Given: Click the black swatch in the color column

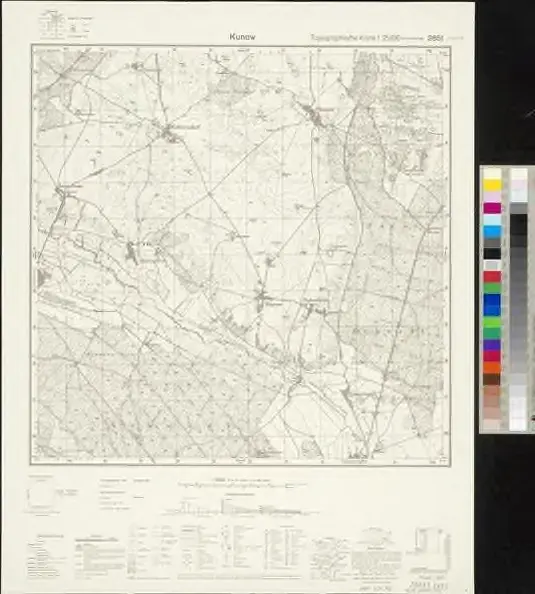Looking at the screenshot, I should [492, 253].
